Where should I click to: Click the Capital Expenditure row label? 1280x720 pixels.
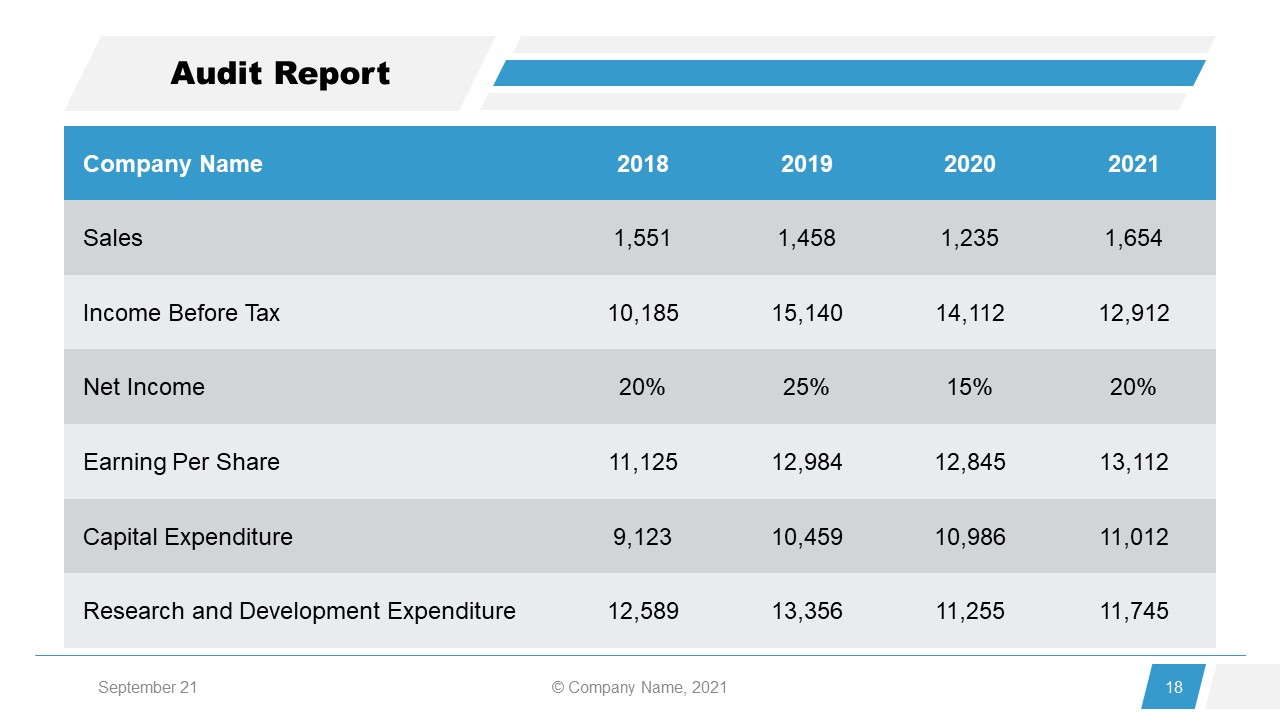(x=188, y=537)
